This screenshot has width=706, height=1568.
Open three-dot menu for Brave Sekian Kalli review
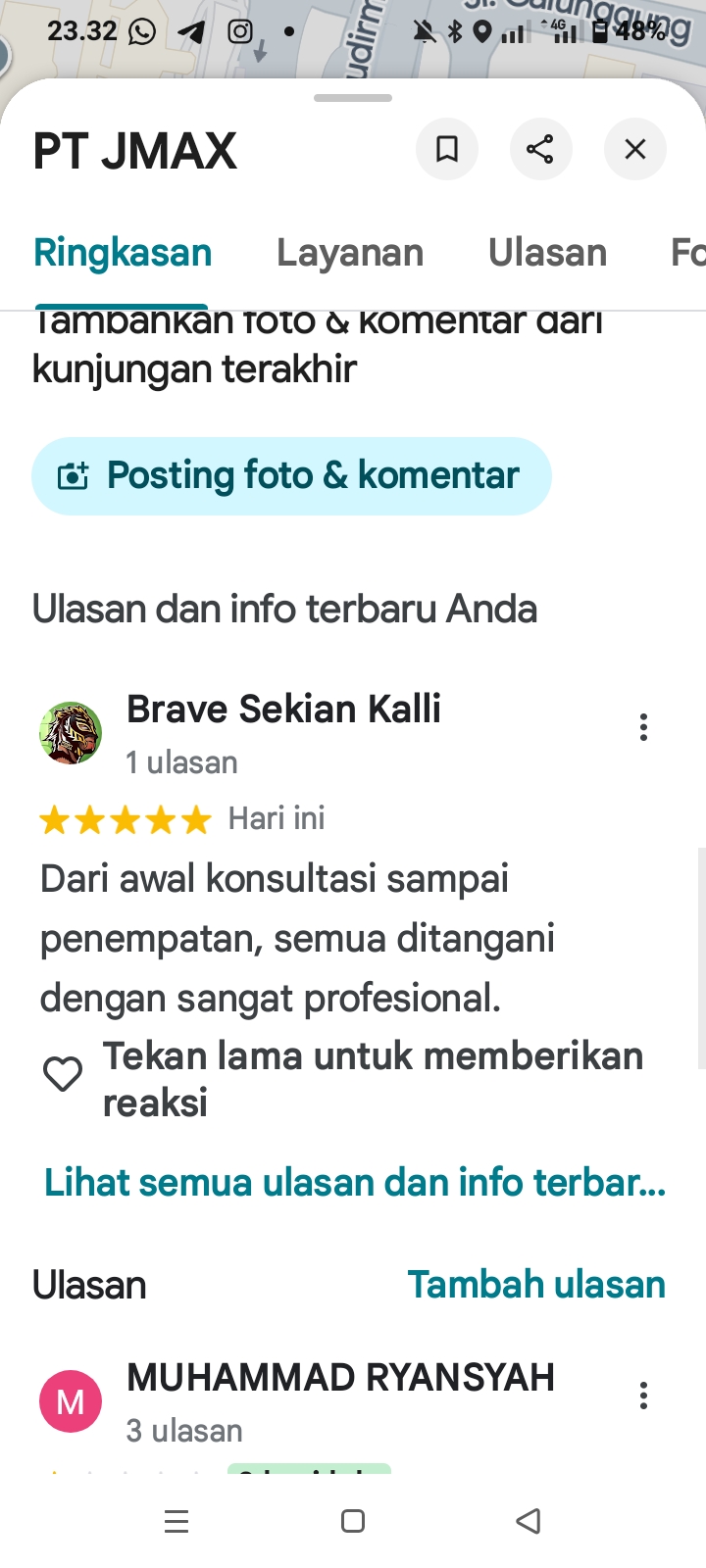[643, 727]
